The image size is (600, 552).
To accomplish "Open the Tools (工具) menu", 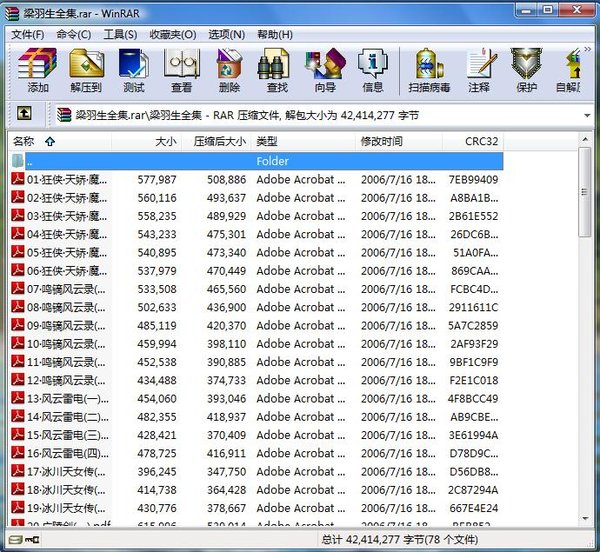I will click(120, 35).
